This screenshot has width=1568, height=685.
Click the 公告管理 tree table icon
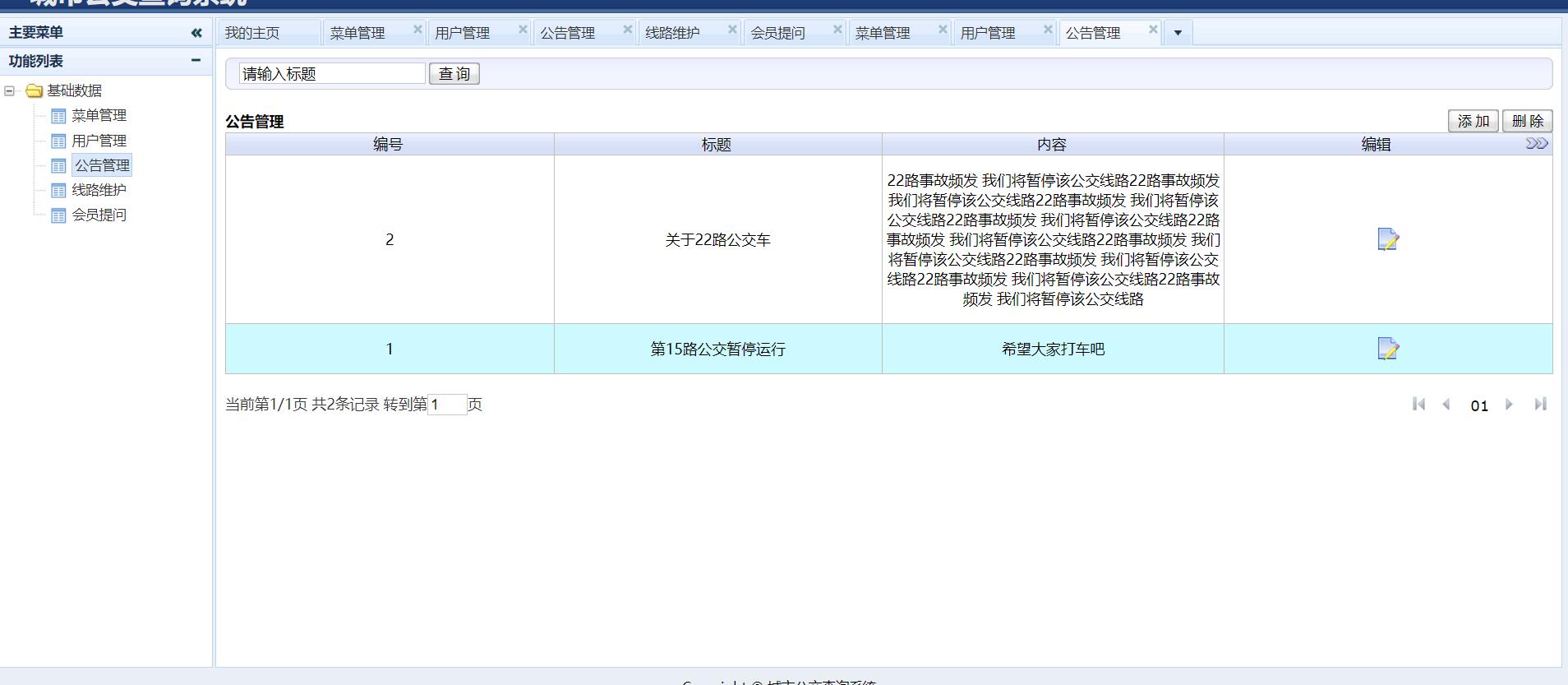pyautogui.click(x=58, y=165)
